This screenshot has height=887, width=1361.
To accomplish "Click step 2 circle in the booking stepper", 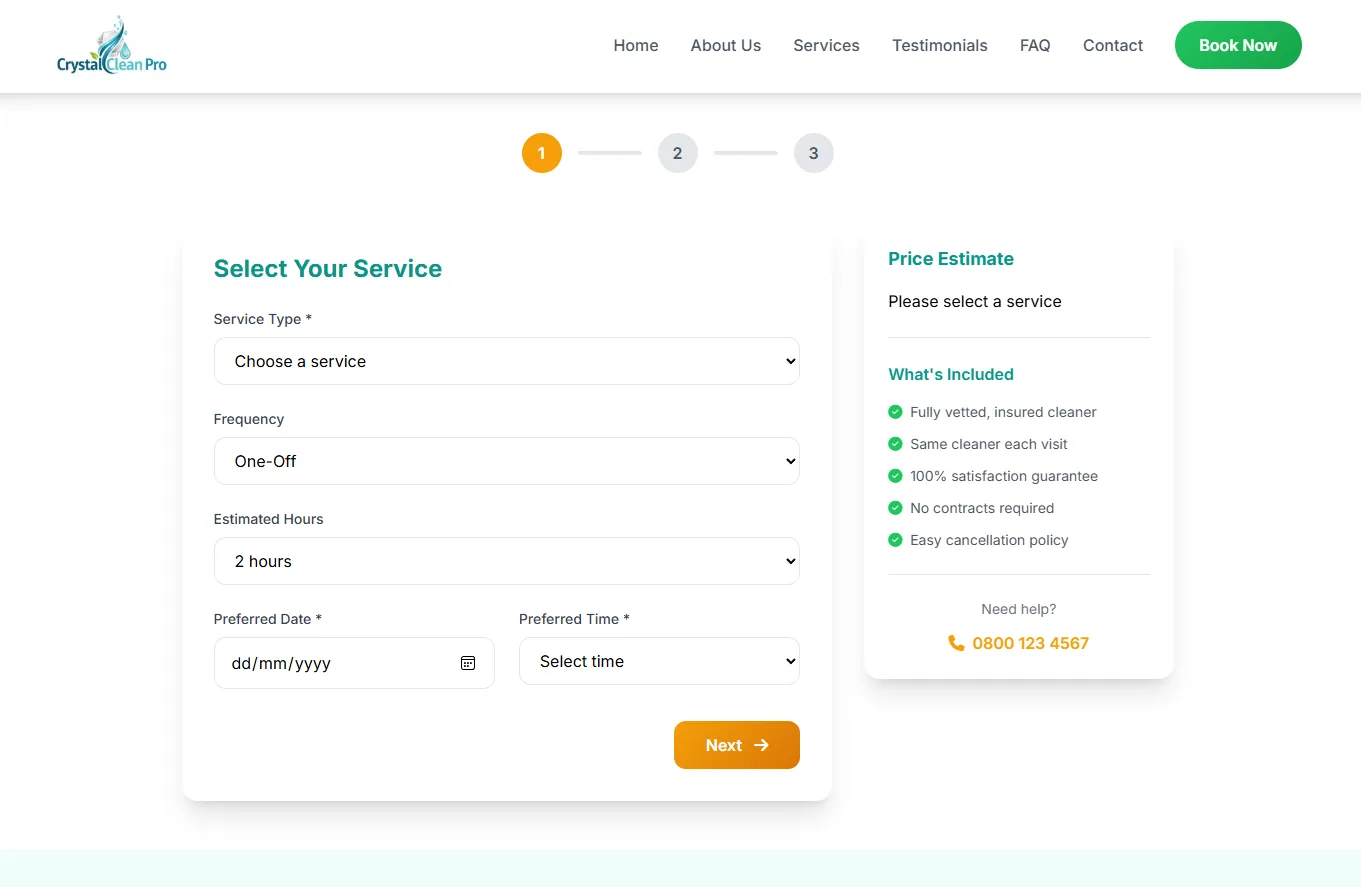I will 678,153.
